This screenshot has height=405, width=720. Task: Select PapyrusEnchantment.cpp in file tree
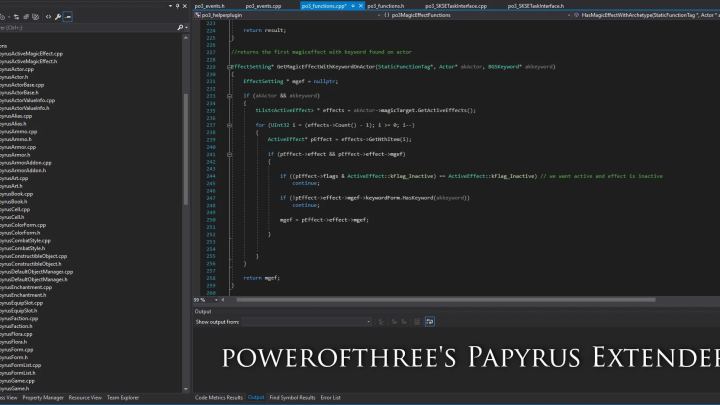coord(26,287)
